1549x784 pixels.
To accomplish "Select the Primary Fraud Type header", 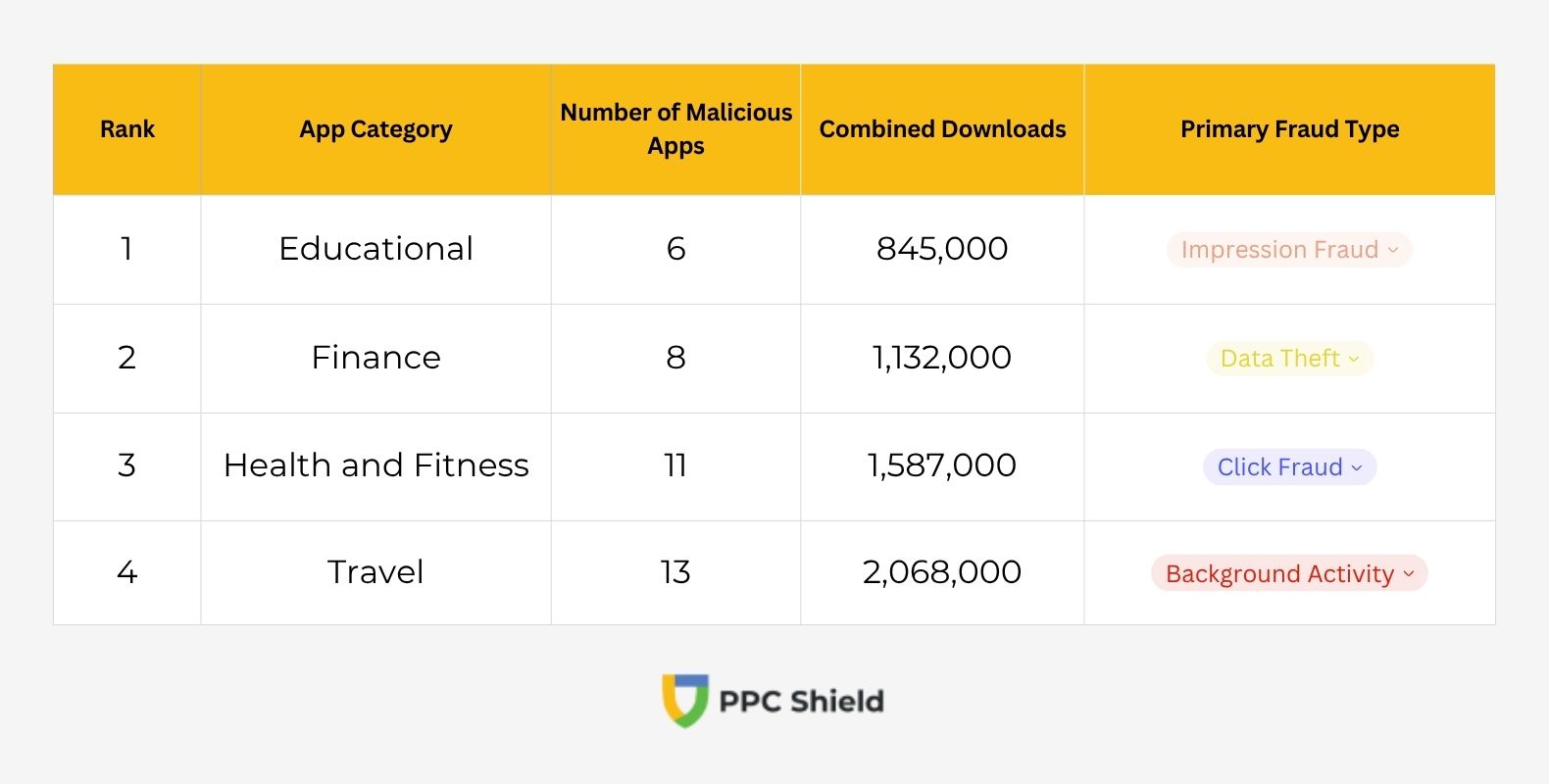I will 1289,129.
